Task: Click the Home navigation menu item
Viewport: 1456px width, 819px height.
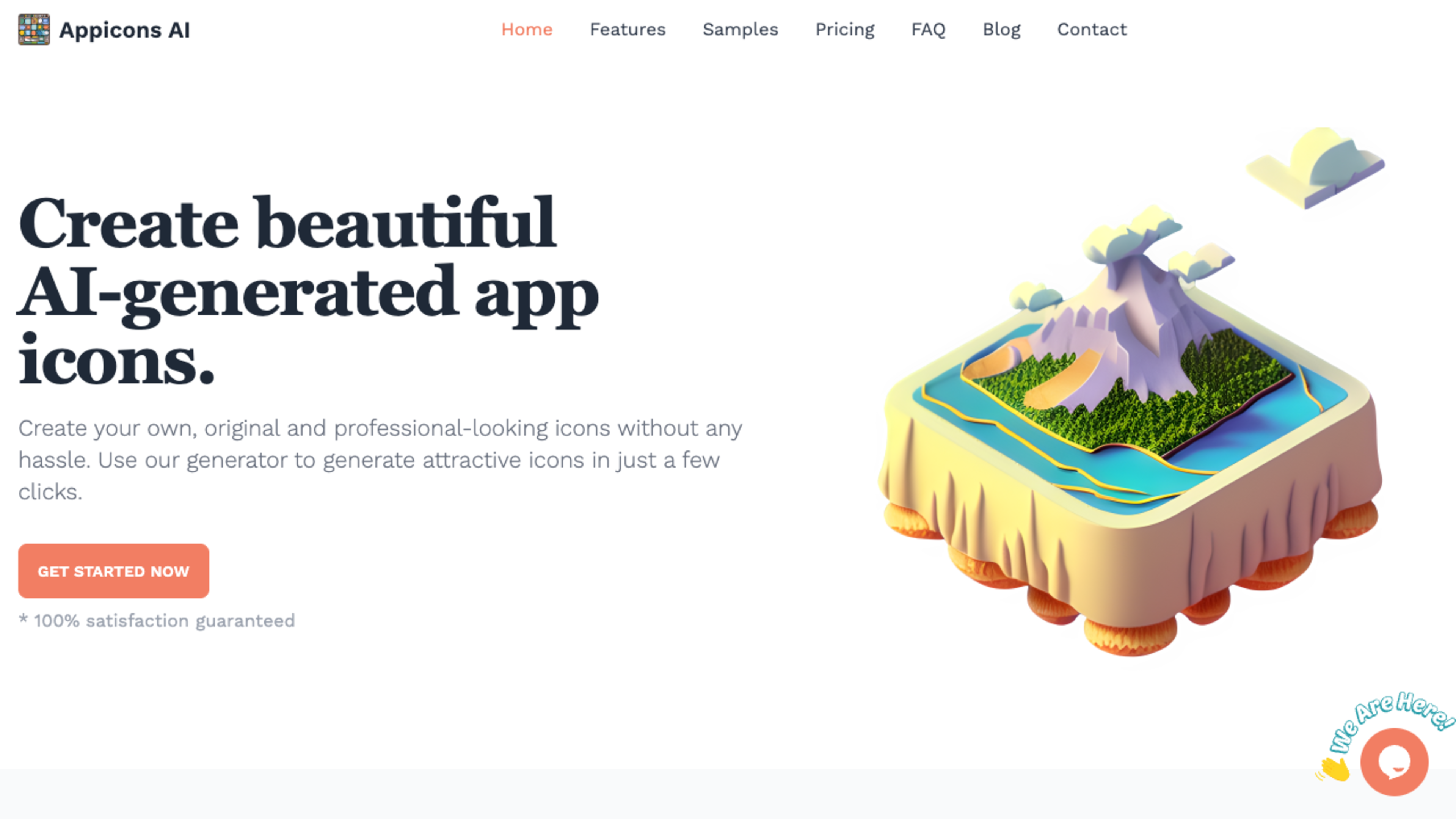Action: click(527, 29)
